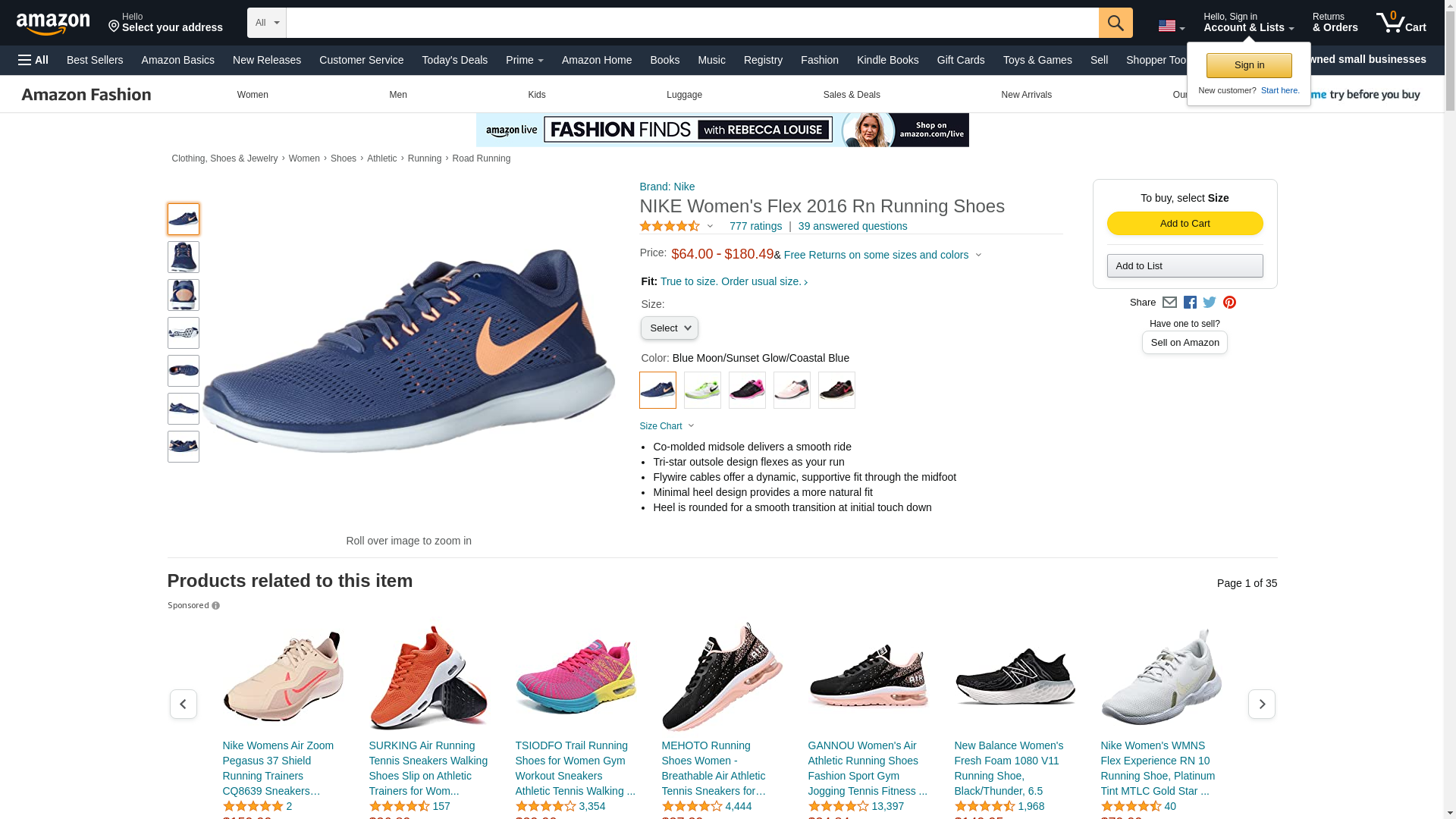Open the Size select dropdown
Image resolution: width=1456 pixels, height=819 pixels.
670,328
